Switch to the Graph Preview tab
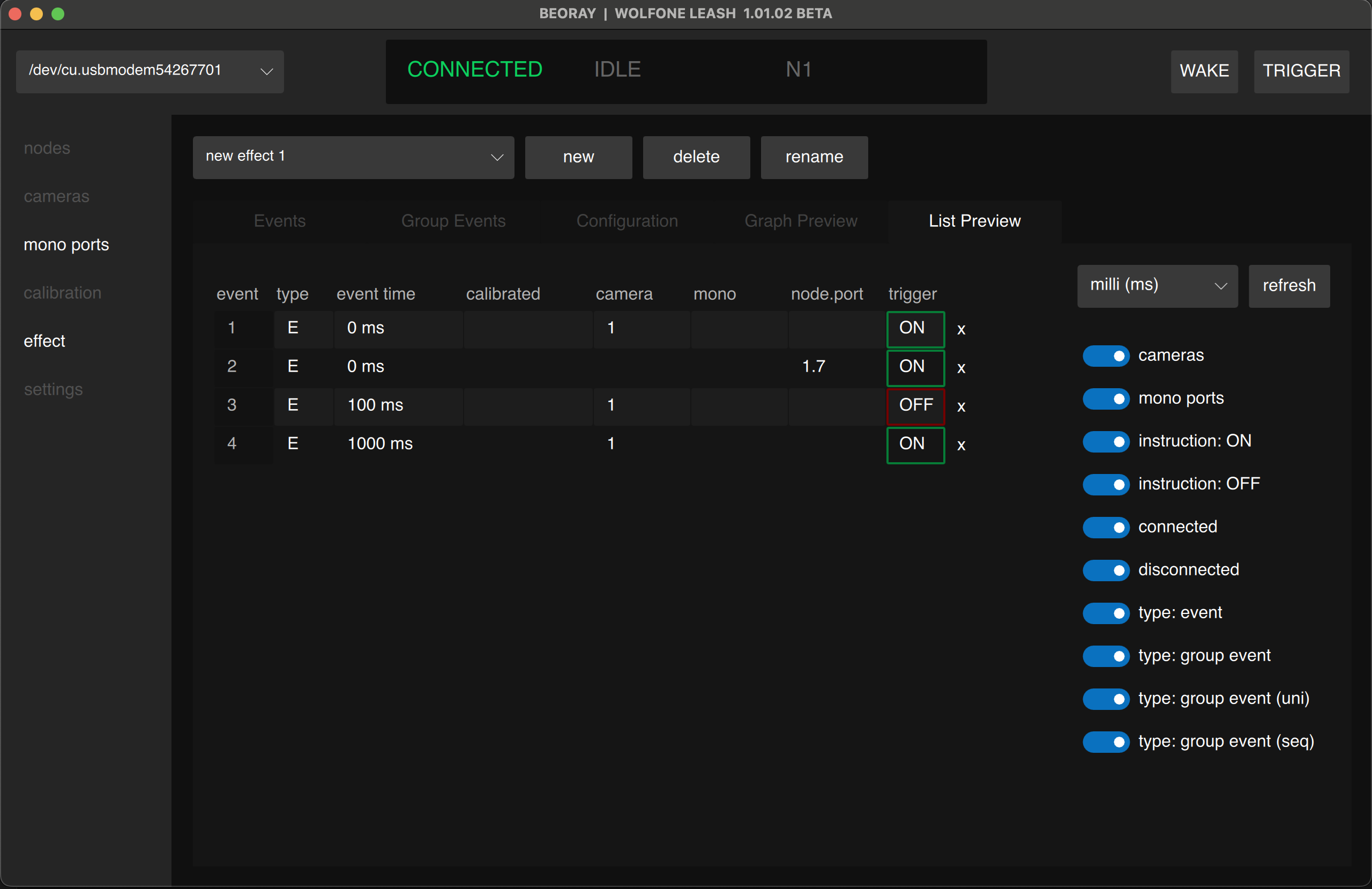Viewport: 1372px width, 889px height. [801, 221]
